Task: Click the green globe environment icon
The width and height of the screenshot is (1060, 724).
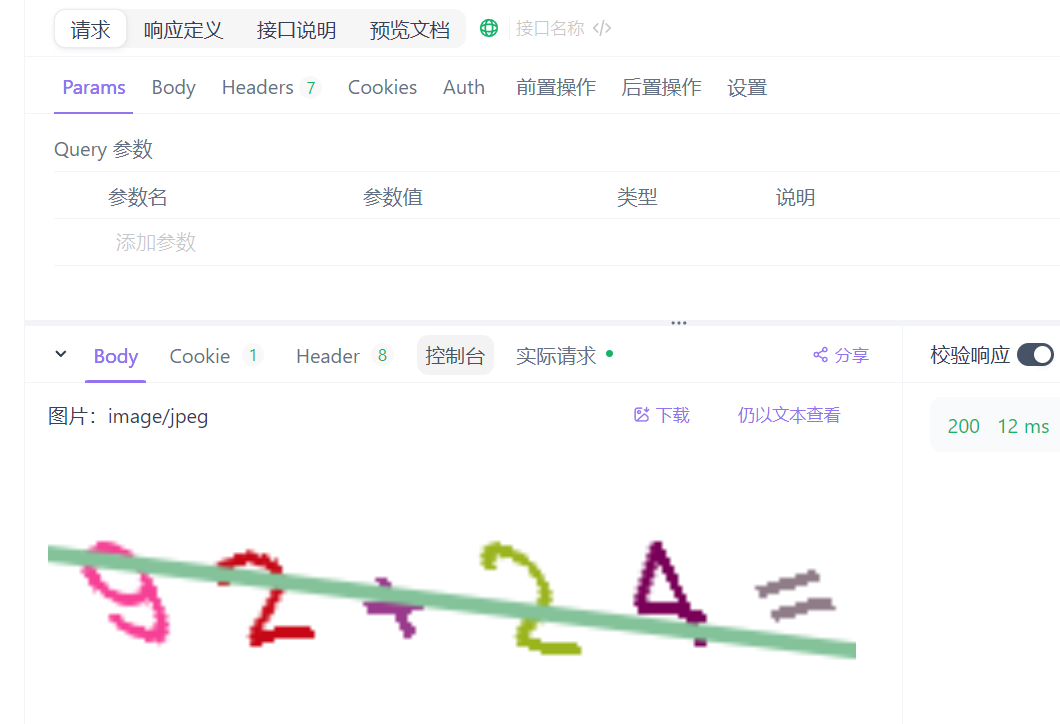Action: [489, 28]
